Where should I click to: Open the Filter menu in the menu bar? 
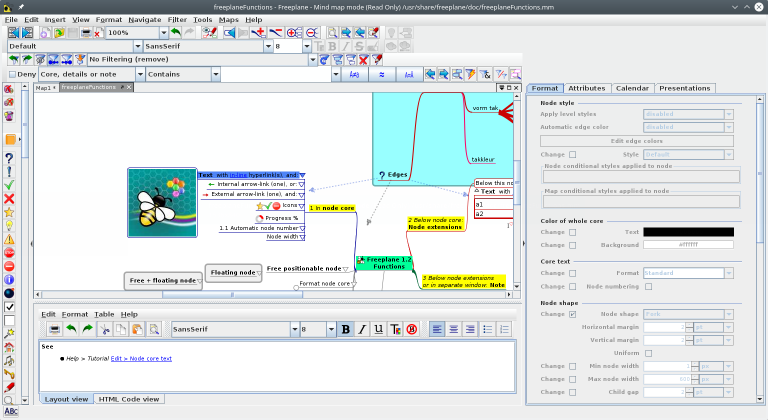pyautogui.click(x=177, y=20)
